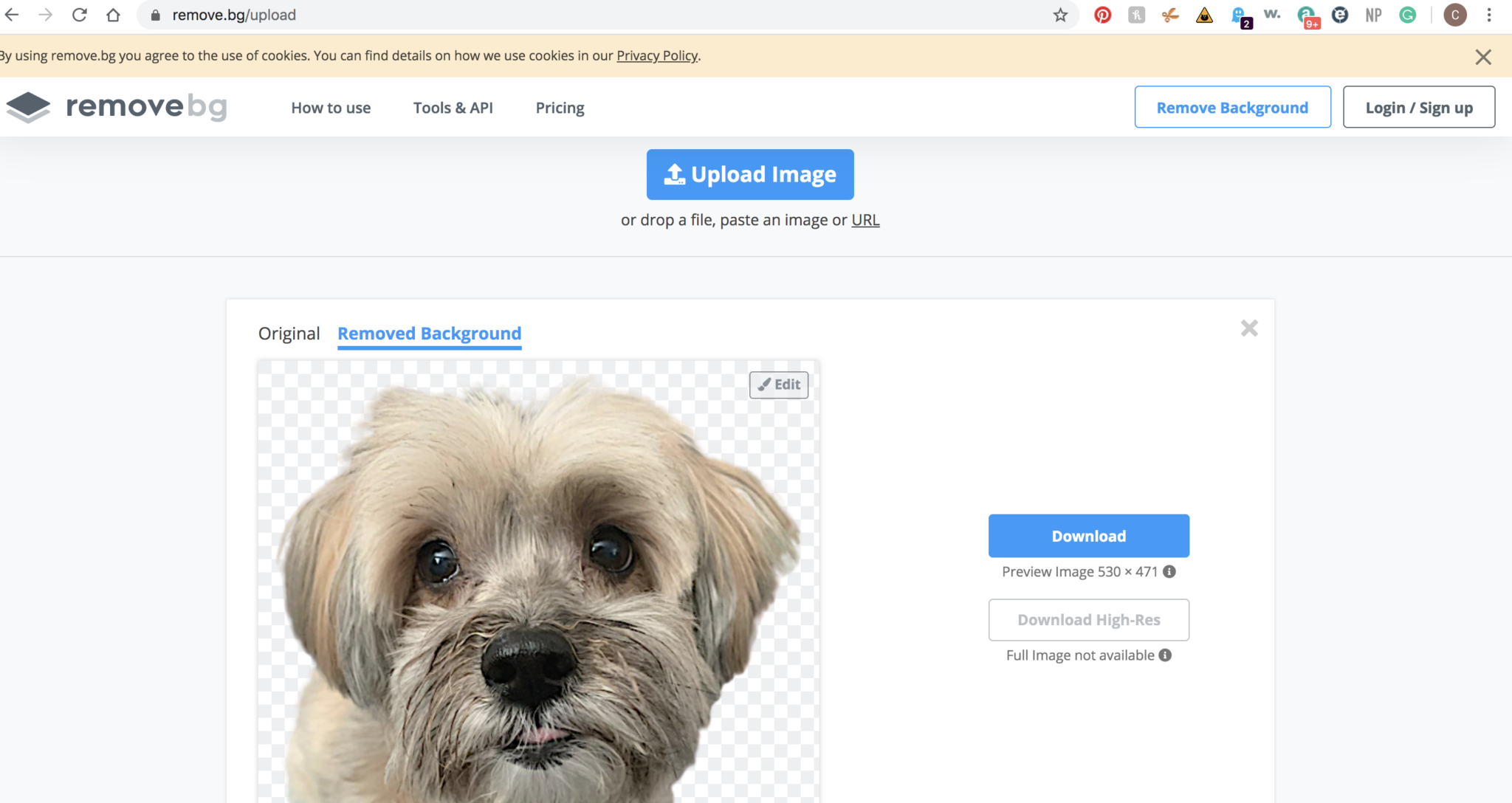
Task: Dismiss the cookie notice banner
Action: [1482, 57]
